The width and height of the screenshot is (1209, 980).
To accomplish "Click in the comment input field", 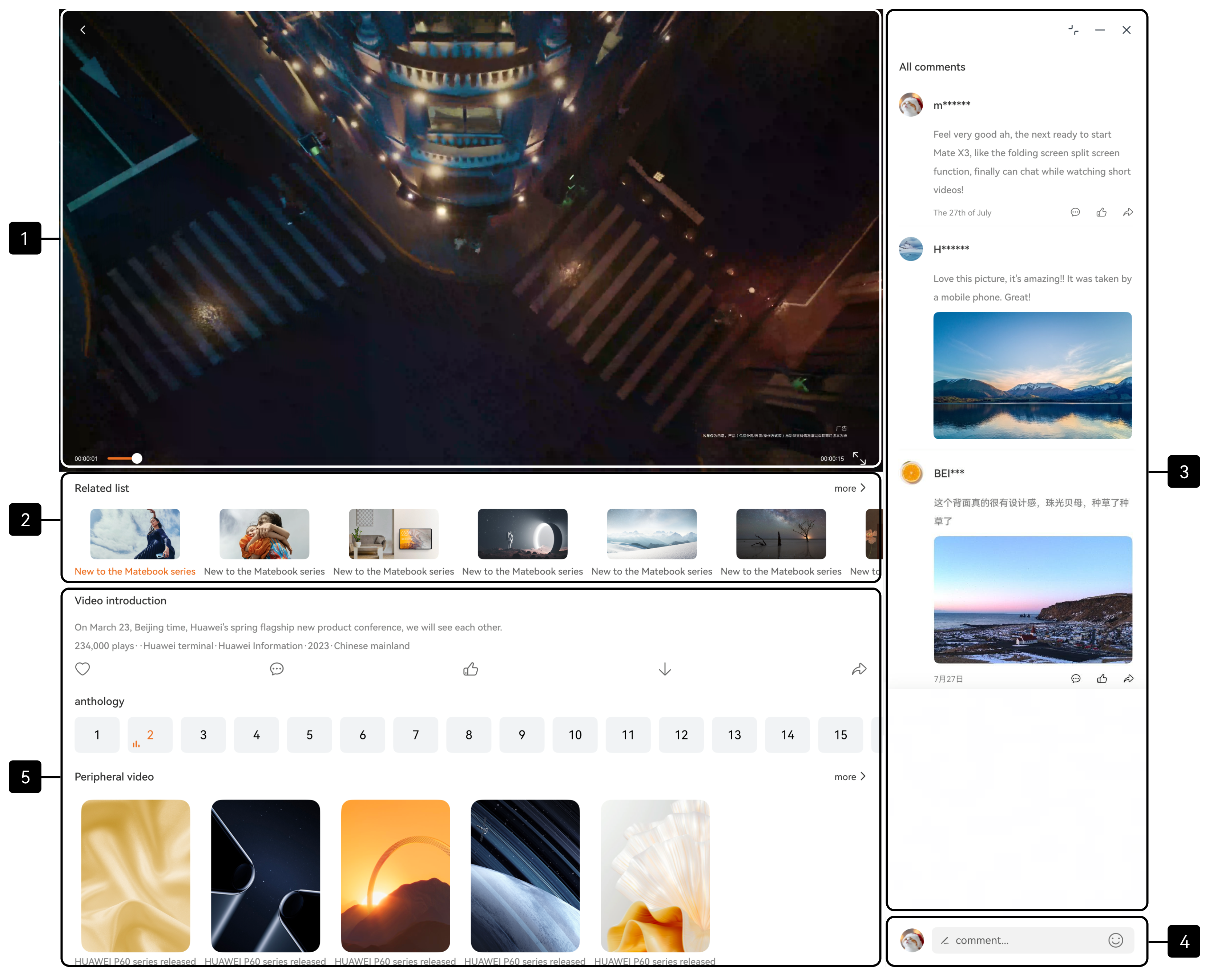I will pyautogui.click(x=1032, y=940).
